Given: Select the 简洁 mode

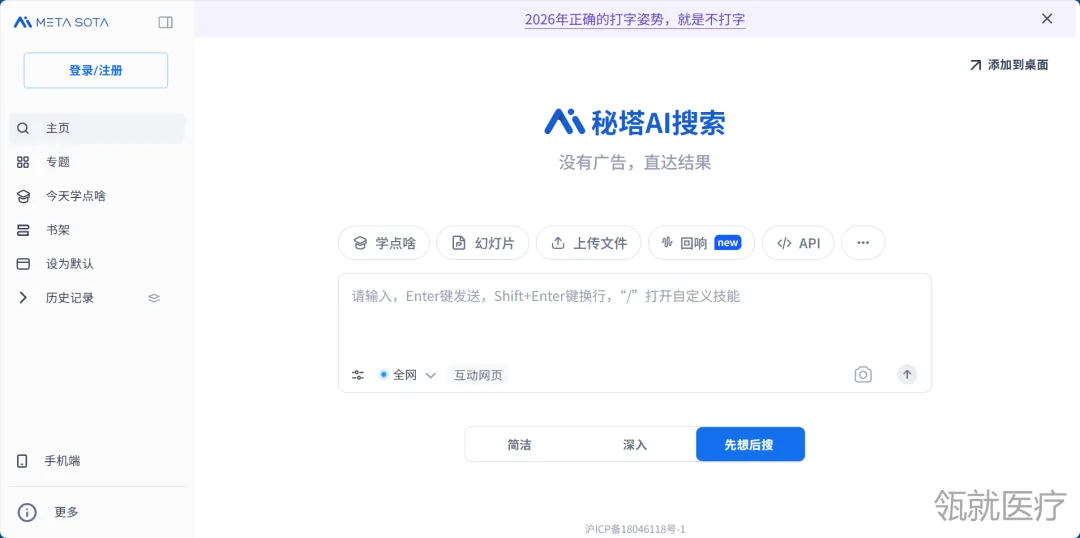Looking at the screenshot, I should (x=520, y=444).
